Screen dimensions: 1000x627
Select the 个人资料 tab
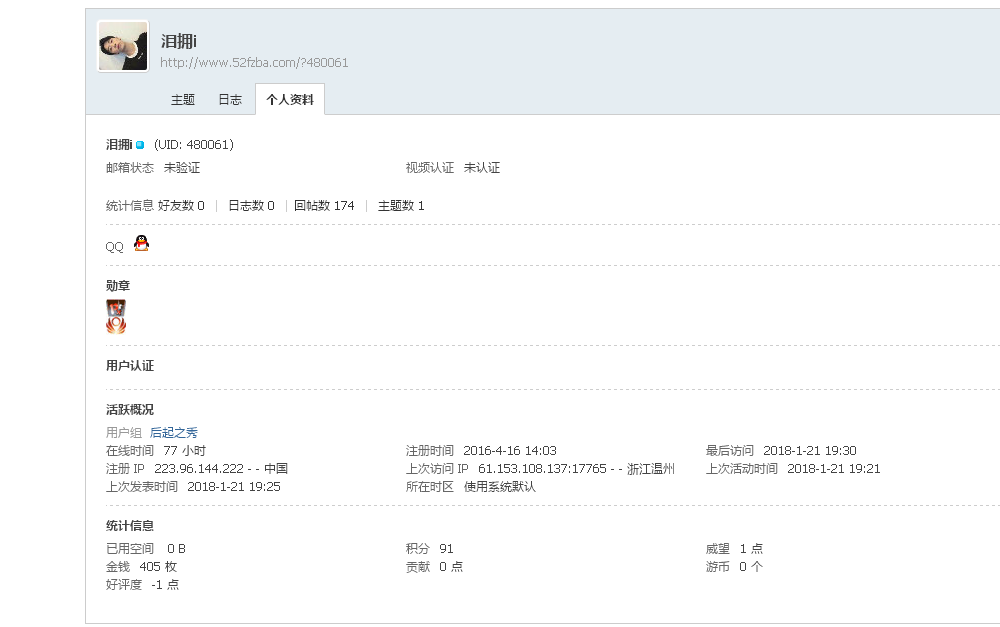[290, 100]
